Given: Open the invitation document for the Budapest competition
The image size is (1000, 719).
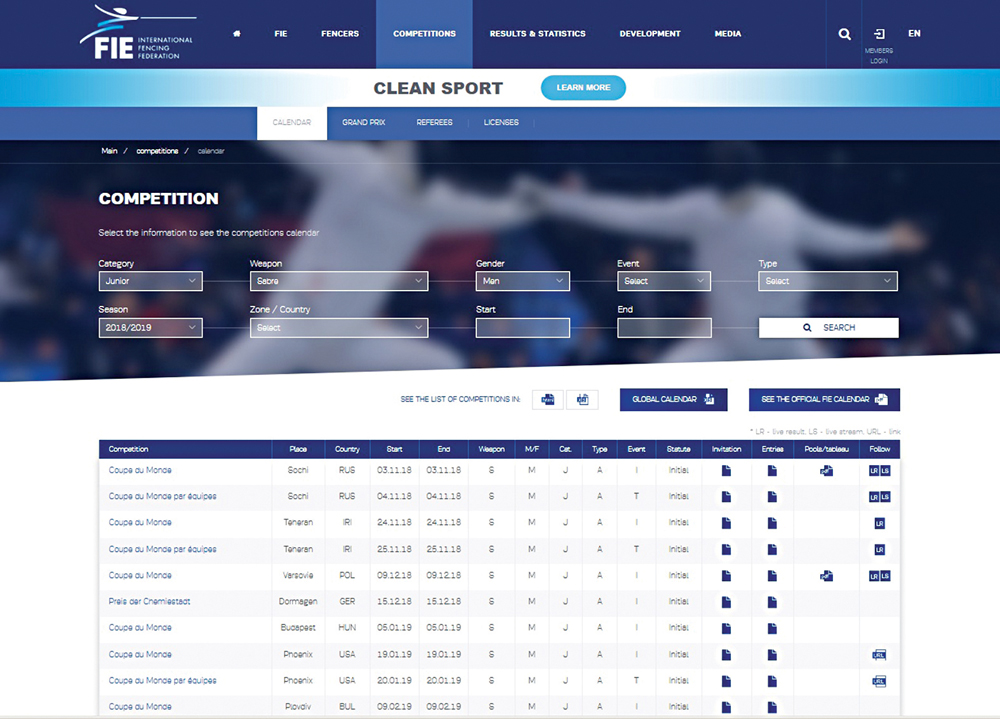Looking at the screenshot, I should pos(726,628).
